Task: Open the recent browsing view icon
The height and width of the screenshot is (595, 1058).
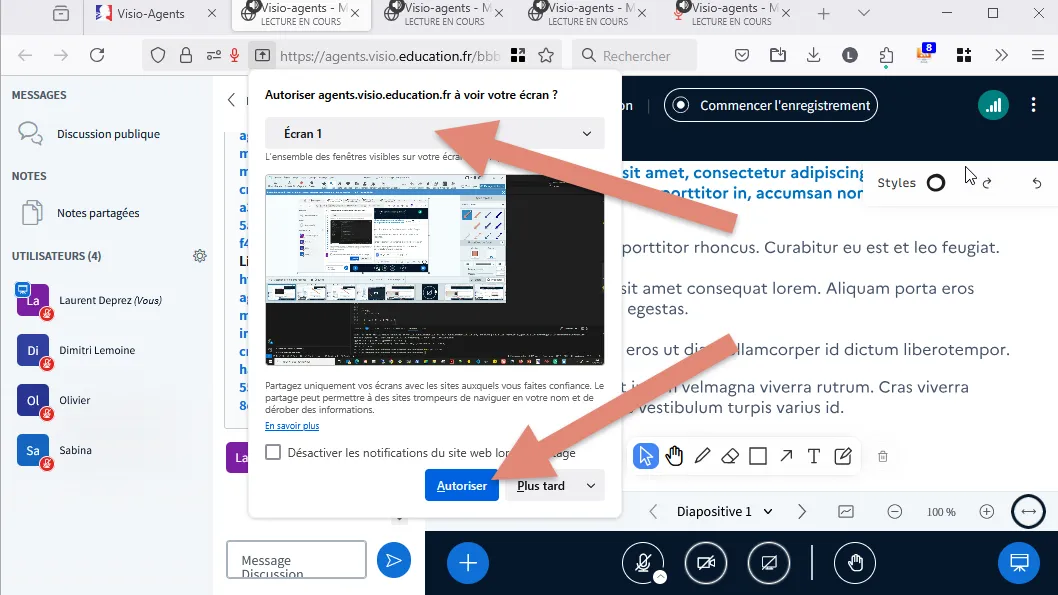Action: click(61, 13)
